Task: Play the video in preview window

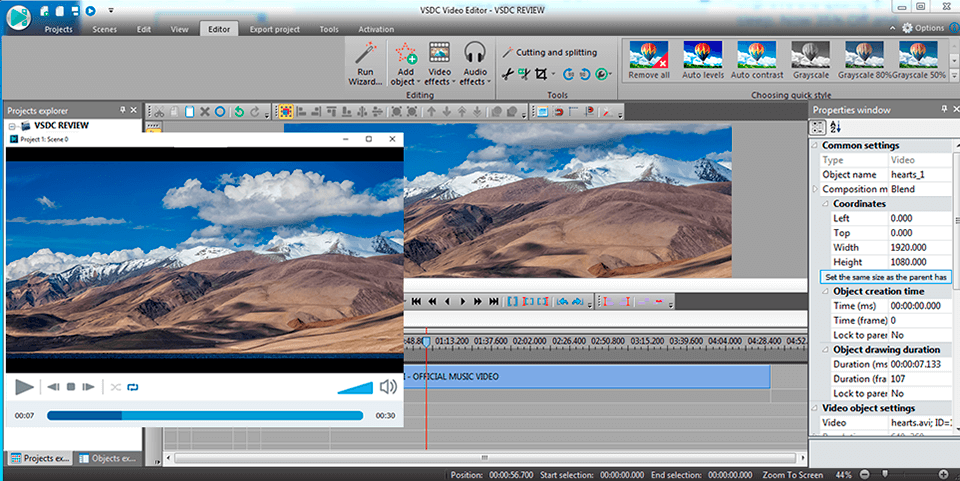Action: coord(24,387)
